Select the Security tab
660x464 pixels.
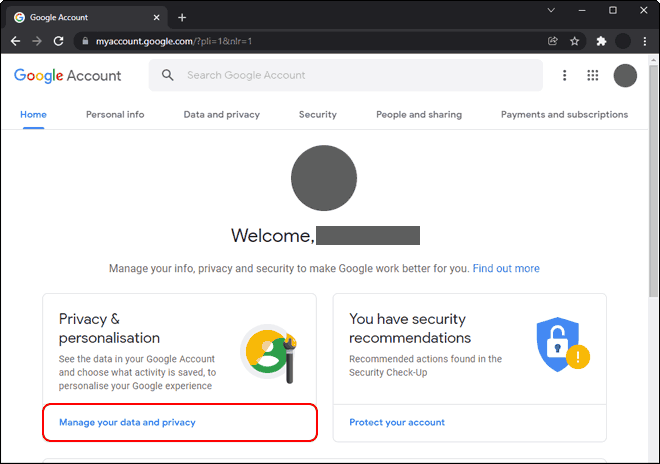(317, 115)
